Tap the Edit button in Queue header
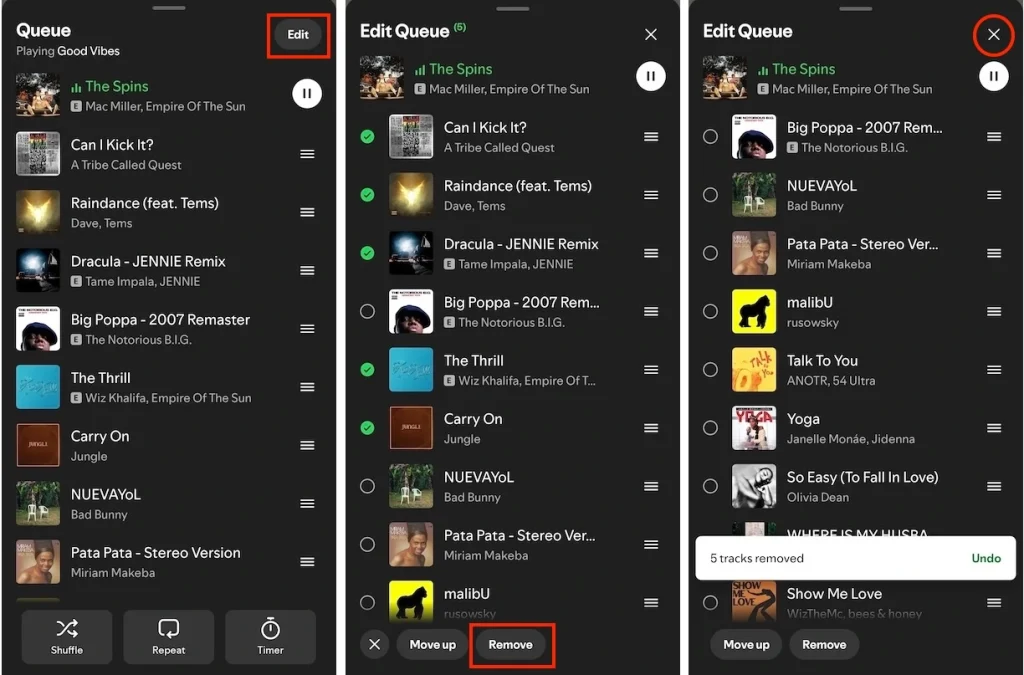This screenshot has width=1024, height=675. (298, 35)
